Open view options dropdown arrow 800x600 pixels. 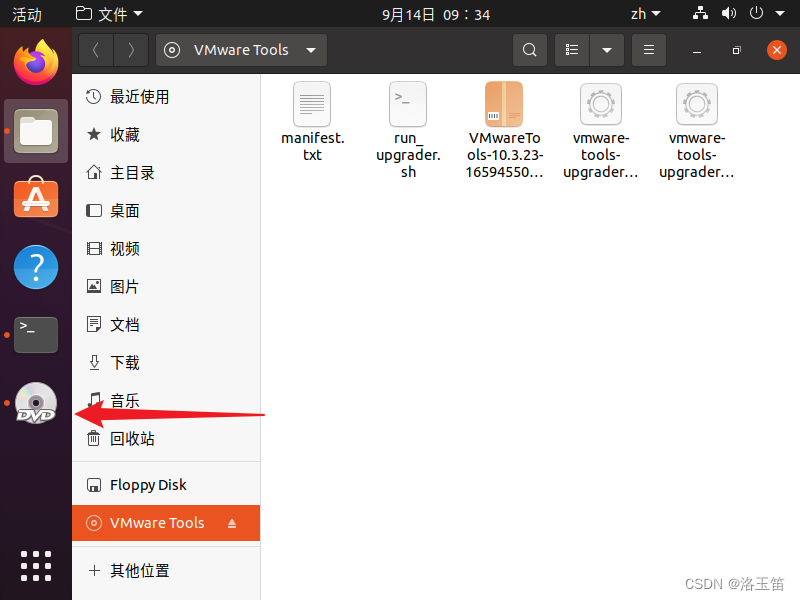(x=607, y=50)
